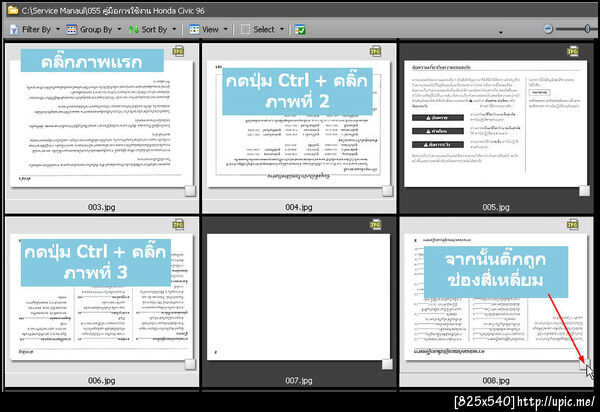Click the file name 006.jpg
This screenshot has width=600, height=412.
pos(101,380)
